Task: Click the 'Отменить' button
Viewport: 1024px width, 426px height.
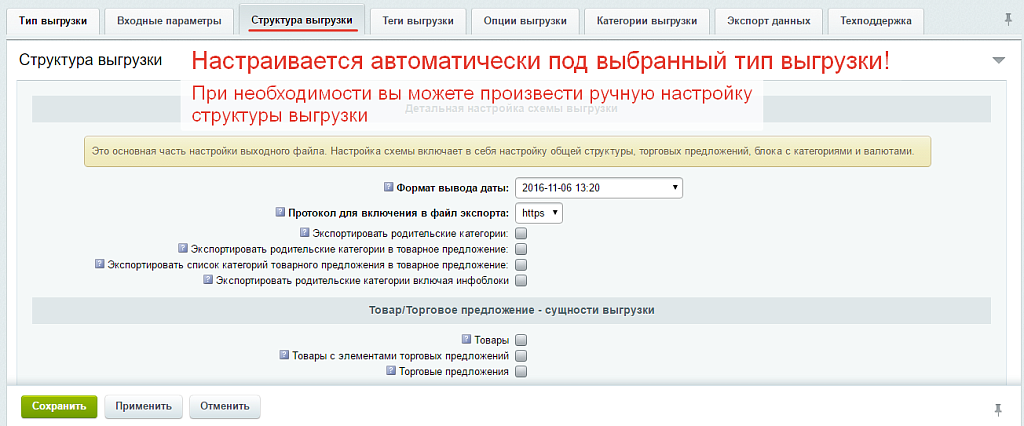Action: coord(225,407)
